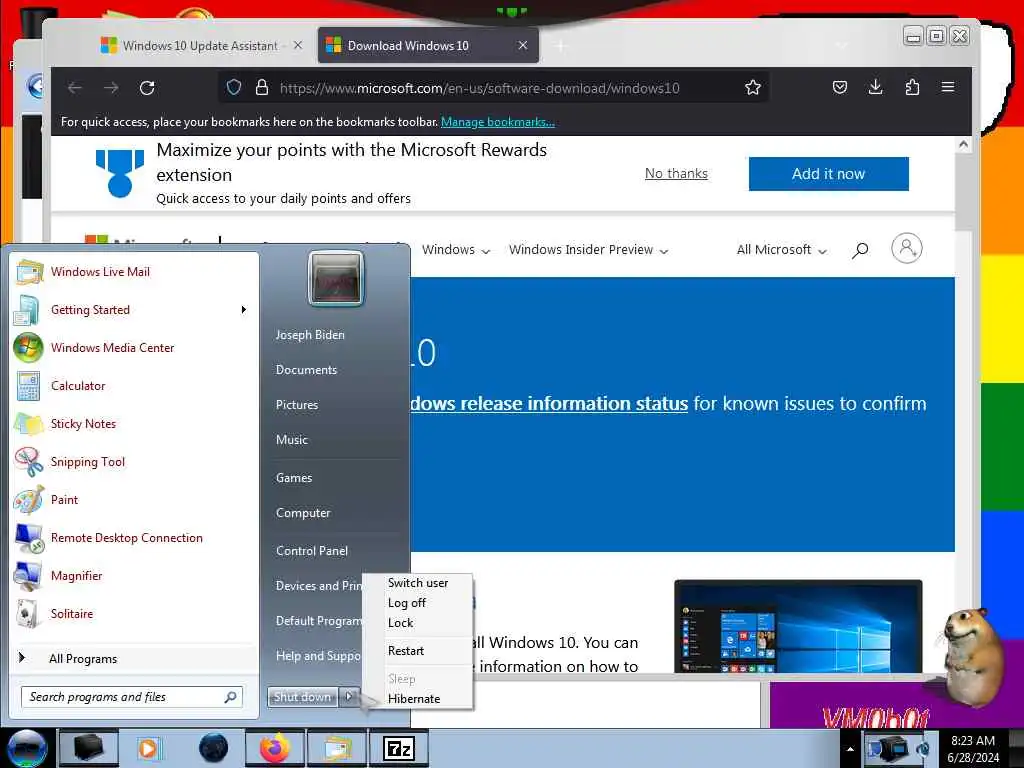Click the Manage bookmarks link
This screenshot has width=1024, height=768.
[x=498, y=122]
